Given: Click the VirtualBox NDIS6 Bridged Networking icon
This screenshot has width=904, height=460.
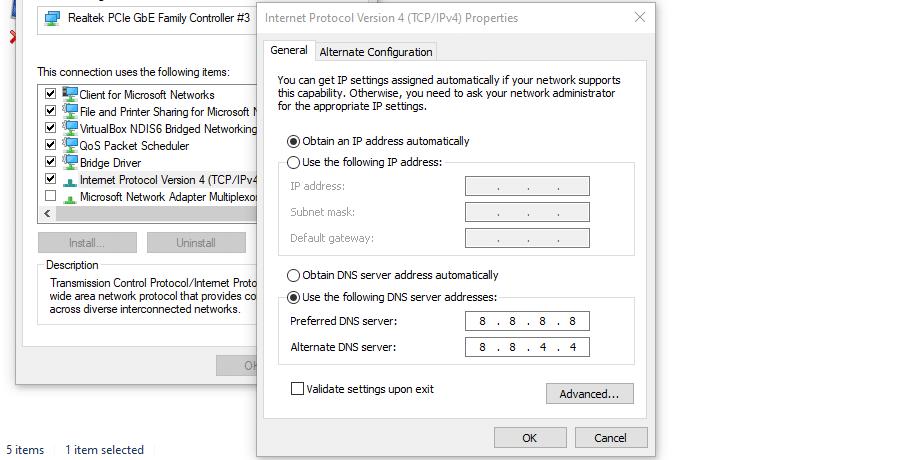Looking at the screenshot, I should tap(70, 128).
